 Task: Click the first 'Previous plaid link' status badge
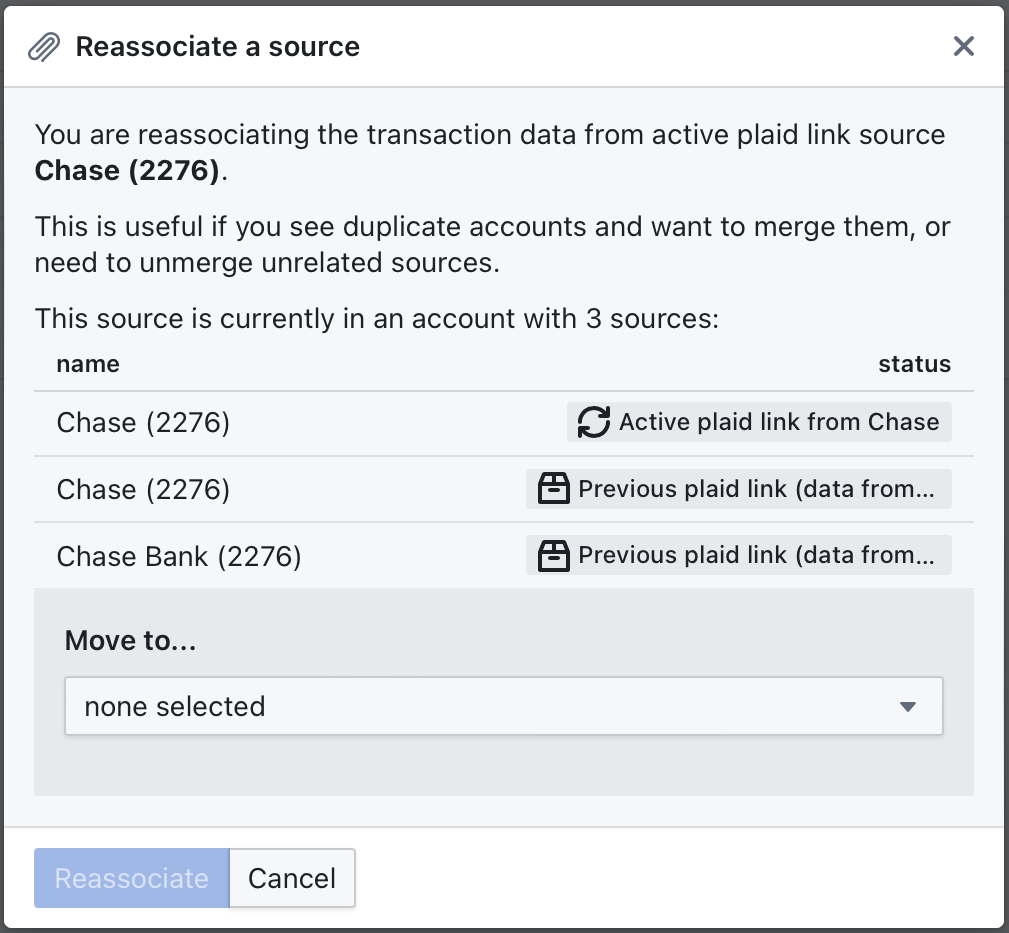click(x=738, y=489)
